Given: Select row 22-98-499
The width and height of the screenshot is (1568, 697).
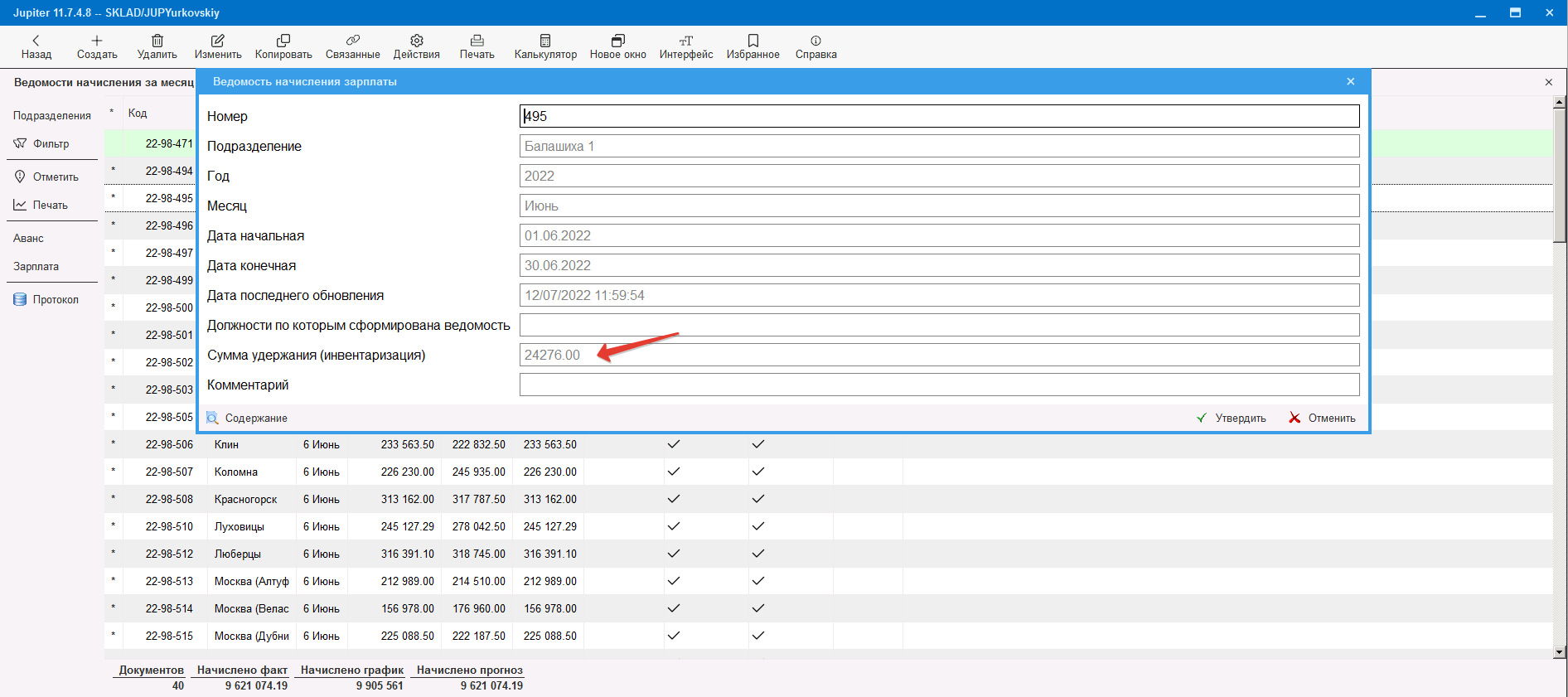Looking at the screenshot, I should (x=169, y=280).
